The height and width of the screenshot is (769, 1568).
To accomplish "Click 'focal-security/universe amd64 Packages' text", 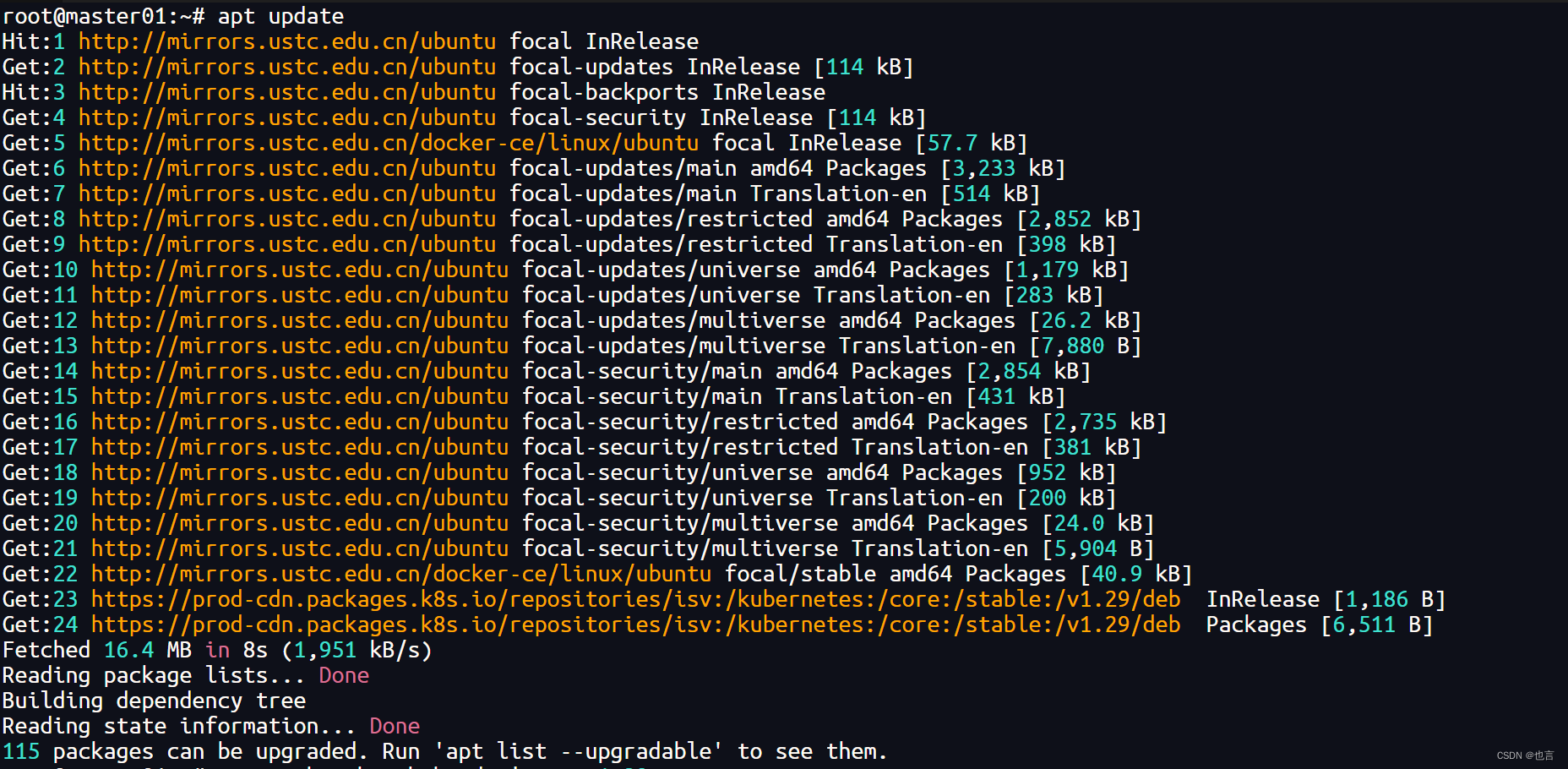I will [762, 472].
